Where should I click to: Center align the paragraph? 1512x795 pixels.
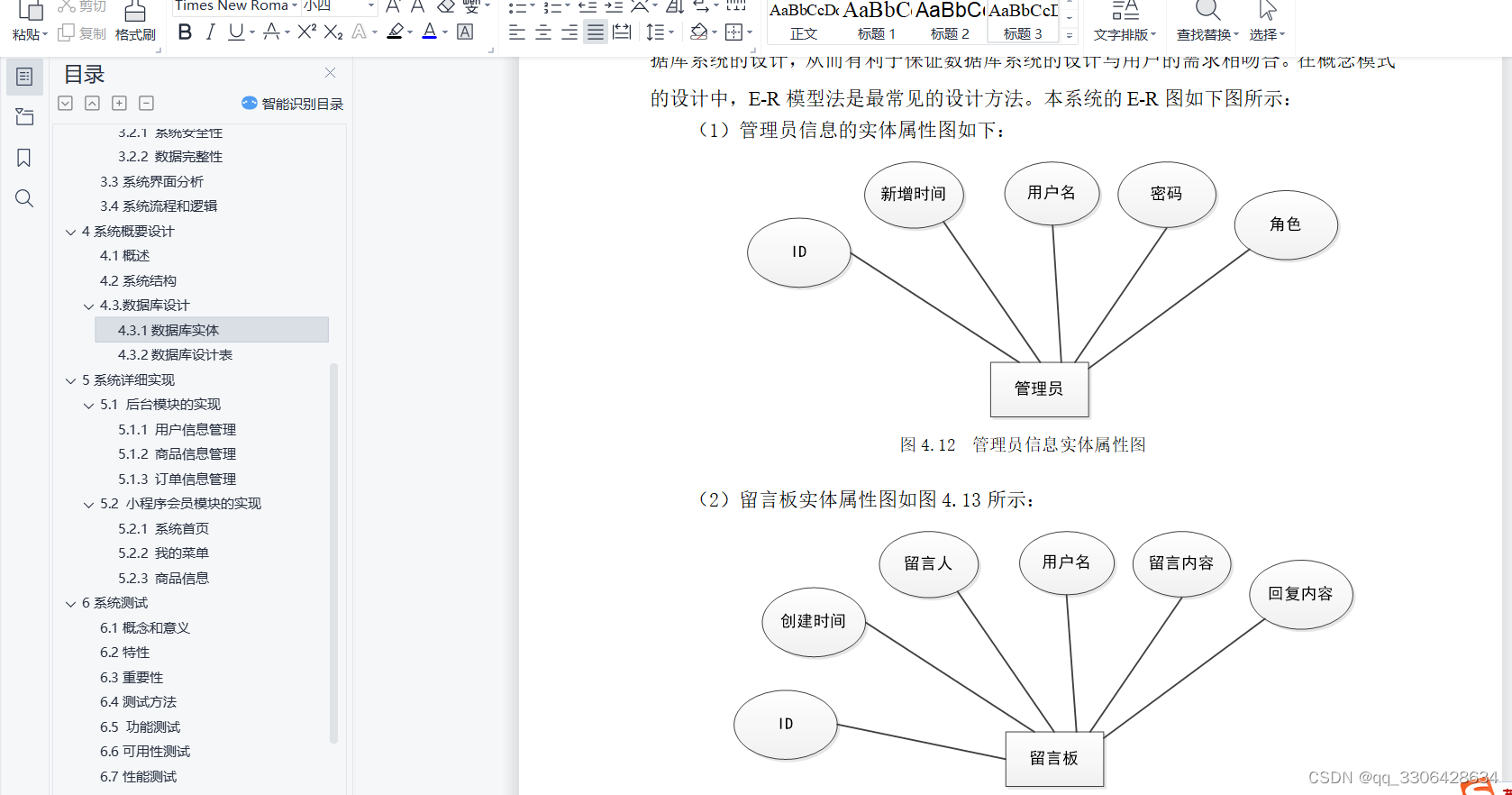click(x=543, y=32)
